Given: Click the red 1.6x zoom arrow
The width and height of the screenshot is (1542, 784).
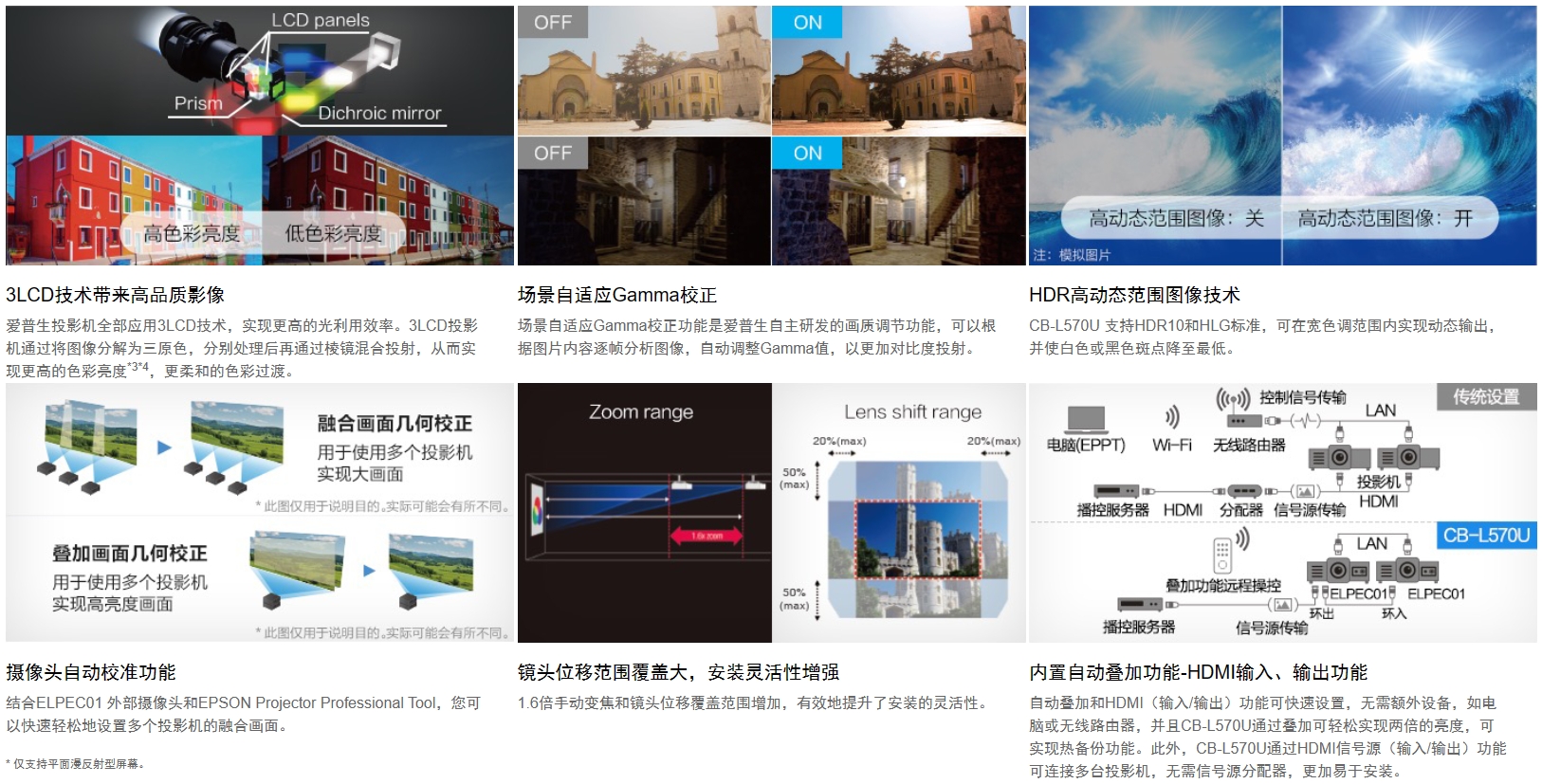Looking at the screenshot, I should 707,537.
